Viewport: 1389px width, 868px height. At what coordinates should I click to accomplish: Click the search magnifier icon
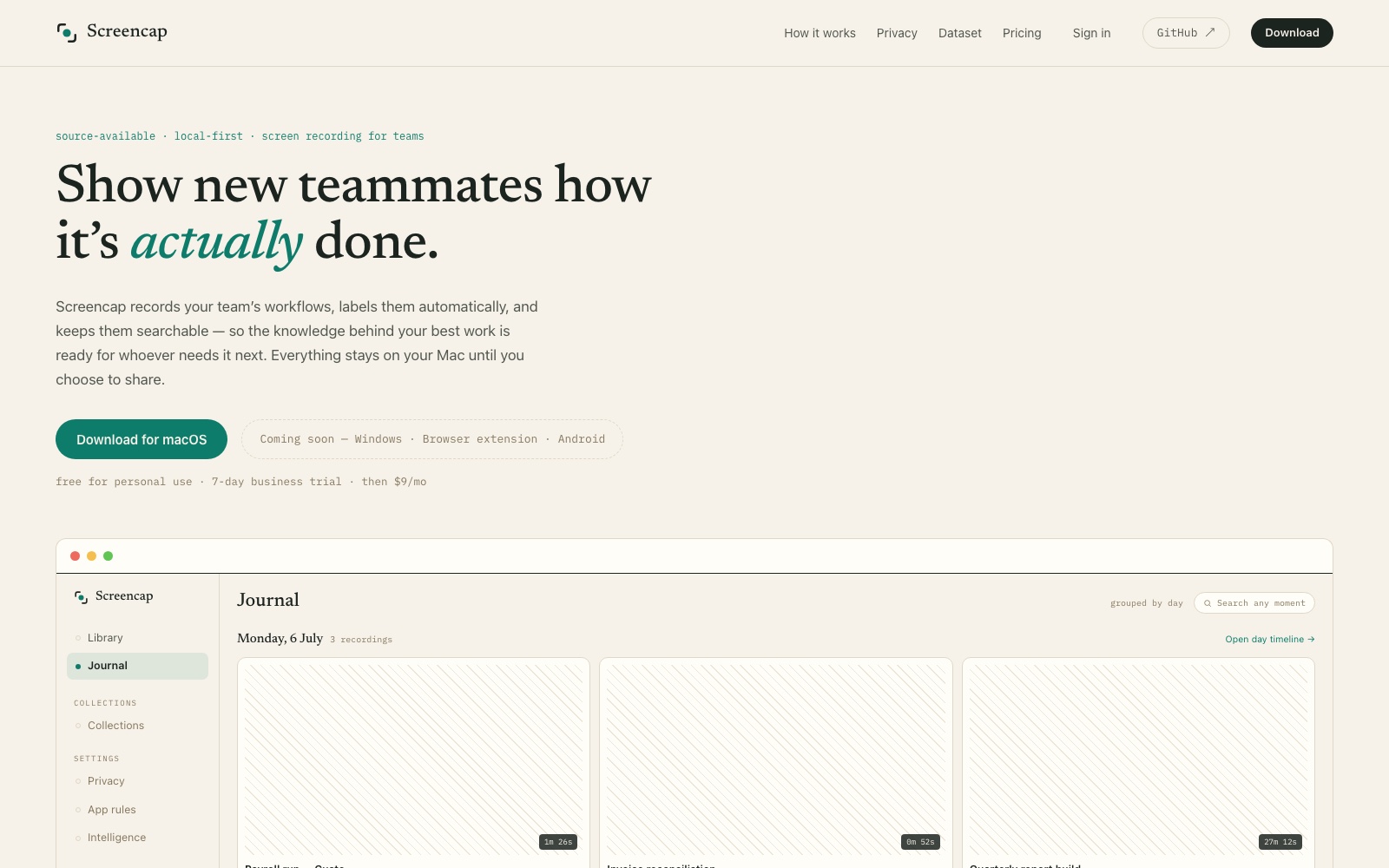coord(1207,603)
